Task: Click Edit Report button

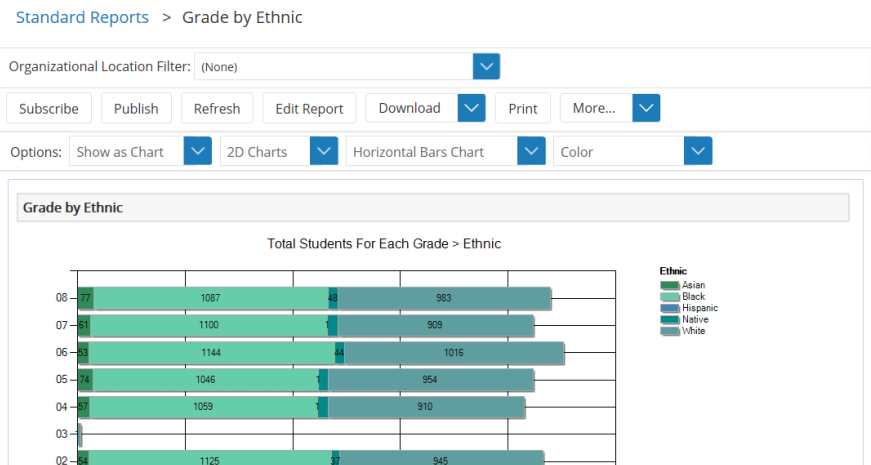Action: click(x=309, y=108)
